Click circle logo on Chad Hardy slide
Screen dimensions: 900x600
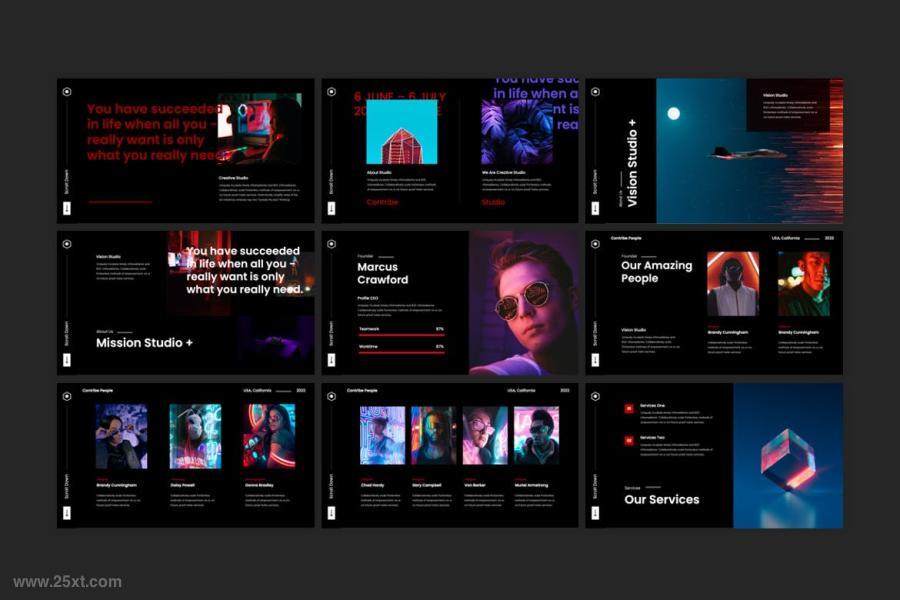coord(331,396)
